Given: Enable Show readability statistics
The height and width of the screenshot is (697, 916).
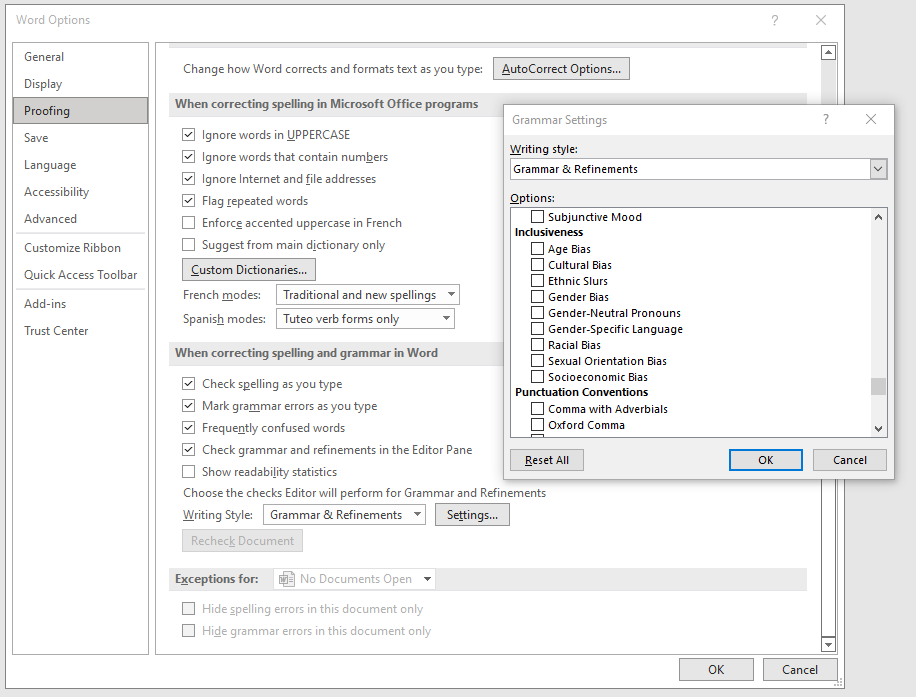Looking at the screenshot, I should 188,471.
